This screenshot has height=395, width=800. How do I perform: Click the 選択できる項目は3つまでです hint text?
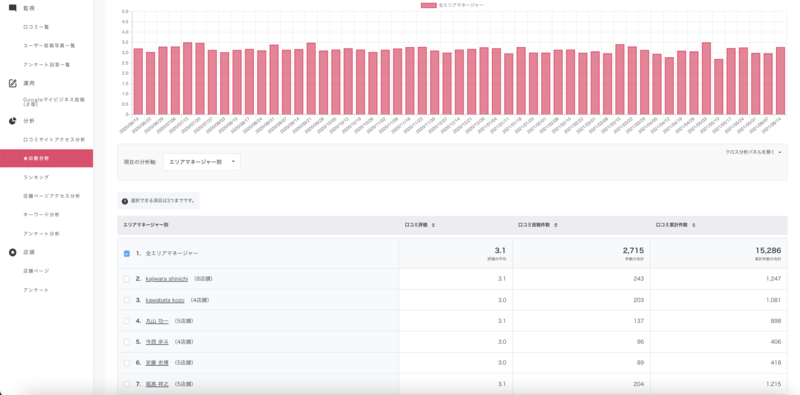click(x=163, y=201)
